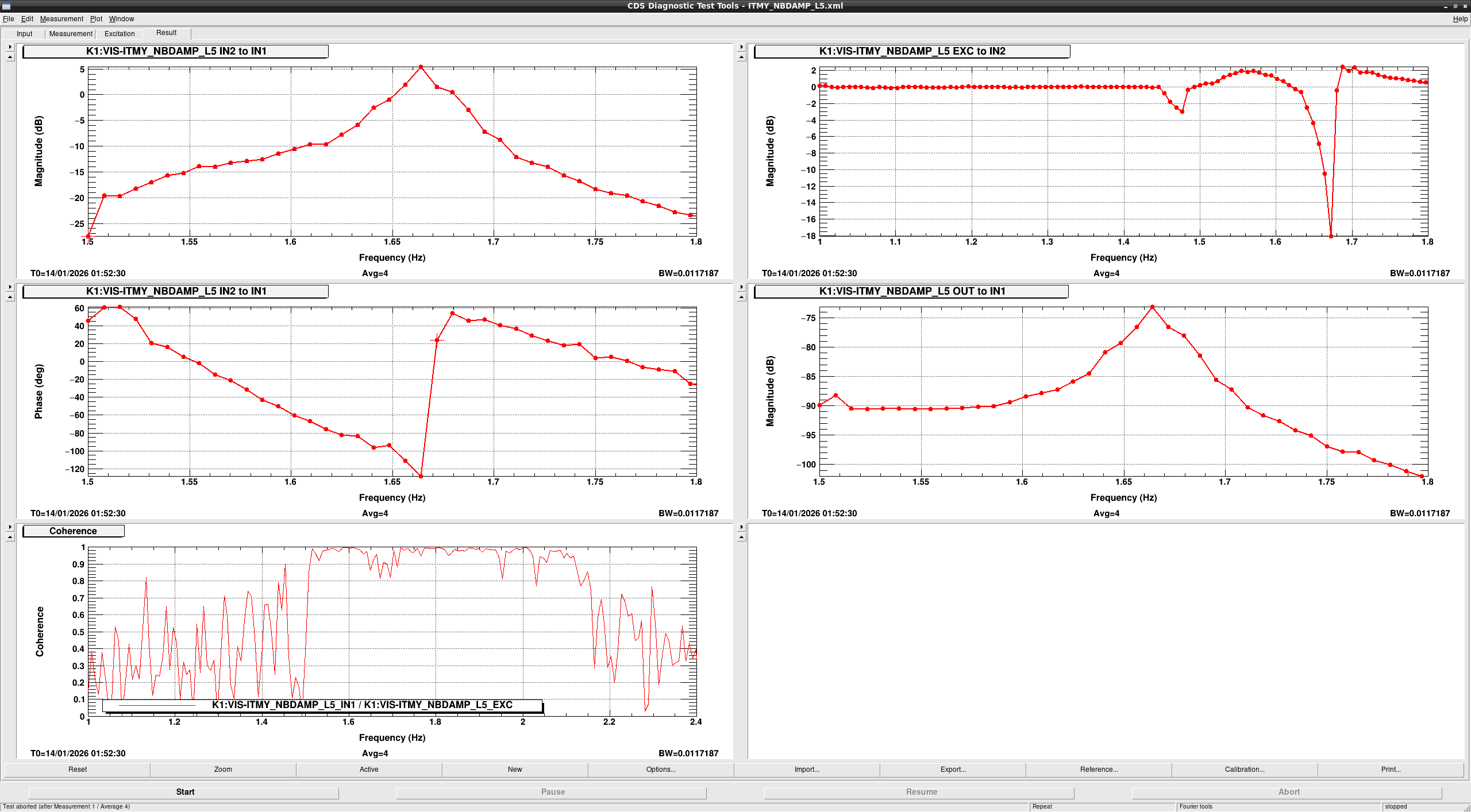Open the Measurement menu in menu bar
Image resolution: width=1471 pixels, height=812 pixels.
(x=61, y=19)
